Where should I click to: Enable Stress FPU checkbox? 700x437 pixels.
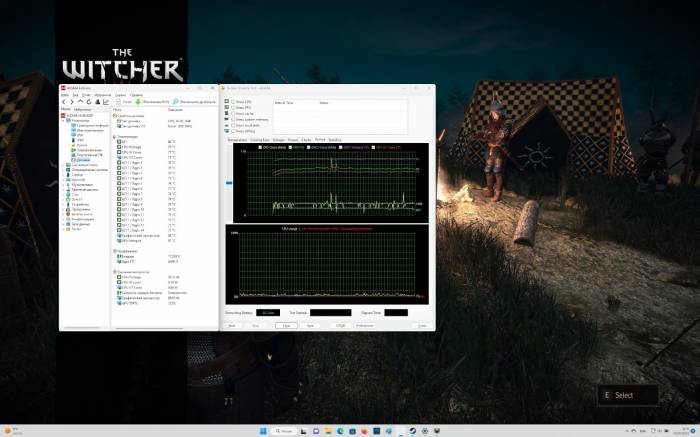(x=233, y=108)
